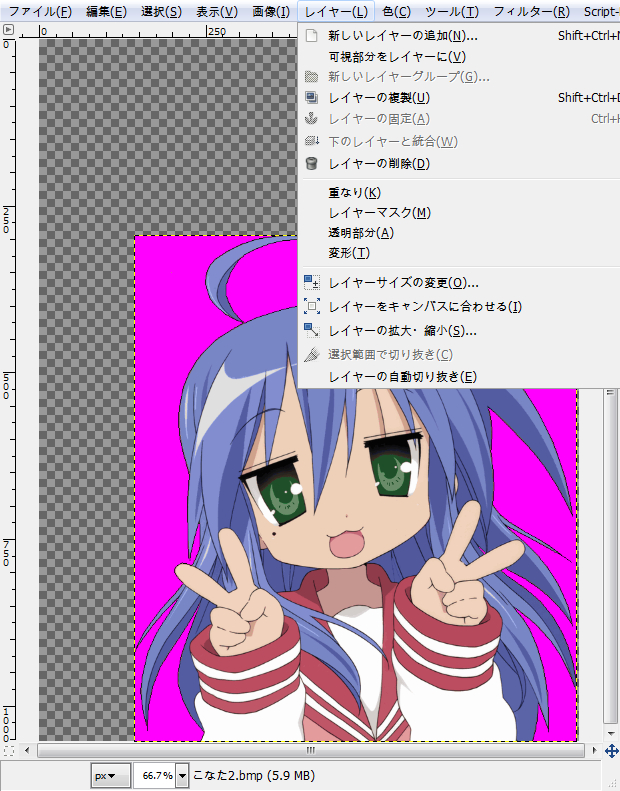Close the レイヤー(L) menu
The image size is (620, 791).
(336, 11)
